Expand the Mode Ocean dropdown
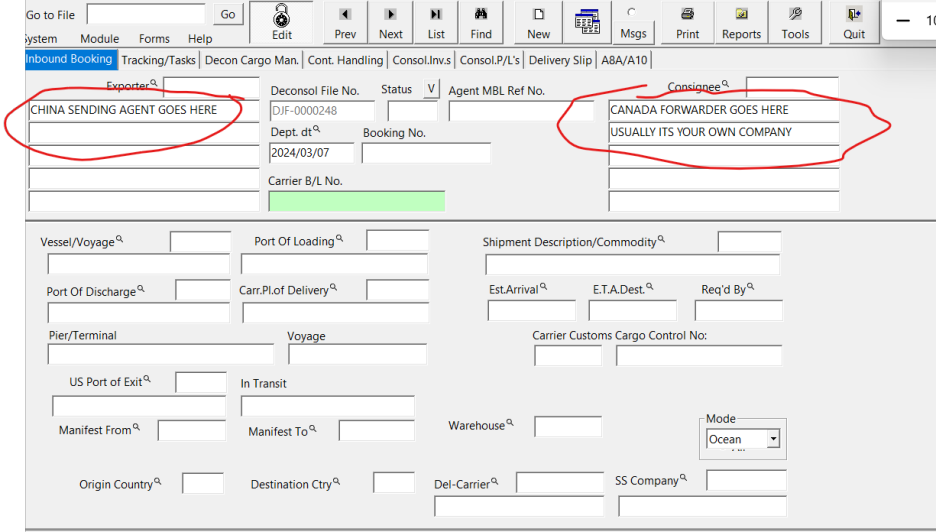 click(773, 439)
